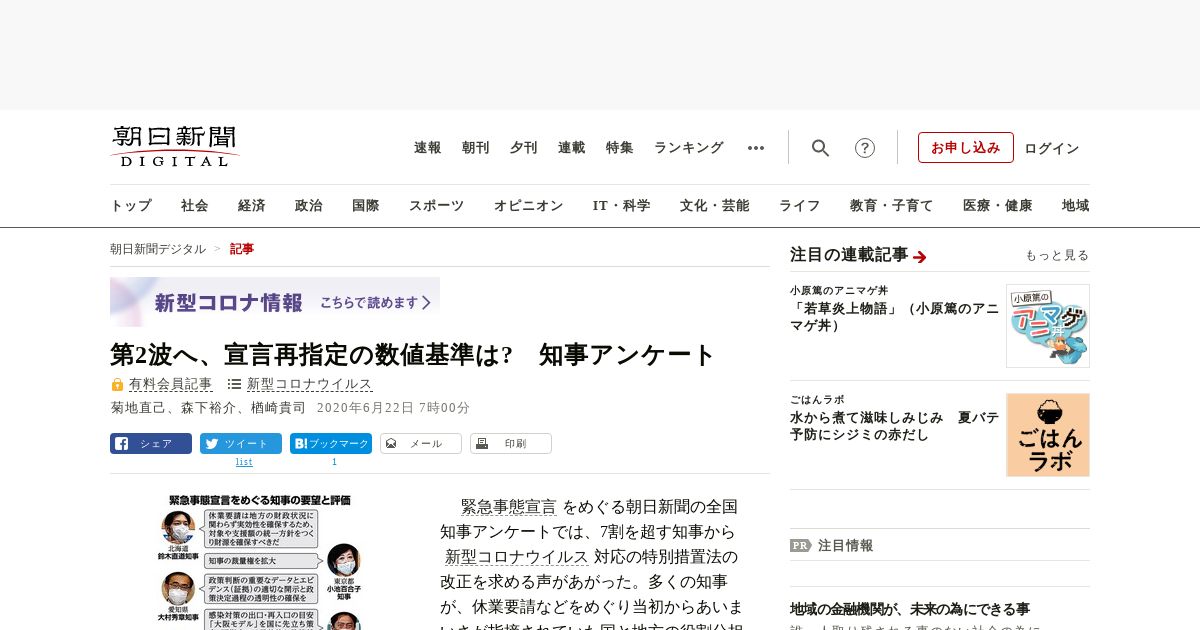This screenshot has width=1200, height=630.
Task: Click the 記事 breadcrumb item
Action: [242, 249]
